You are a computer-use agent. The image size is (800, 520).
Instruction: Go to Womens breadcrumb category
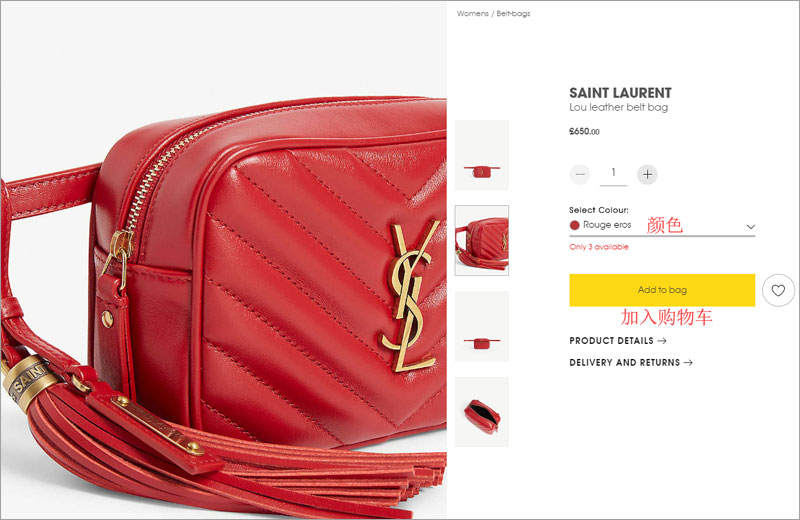tap(472, 14)
